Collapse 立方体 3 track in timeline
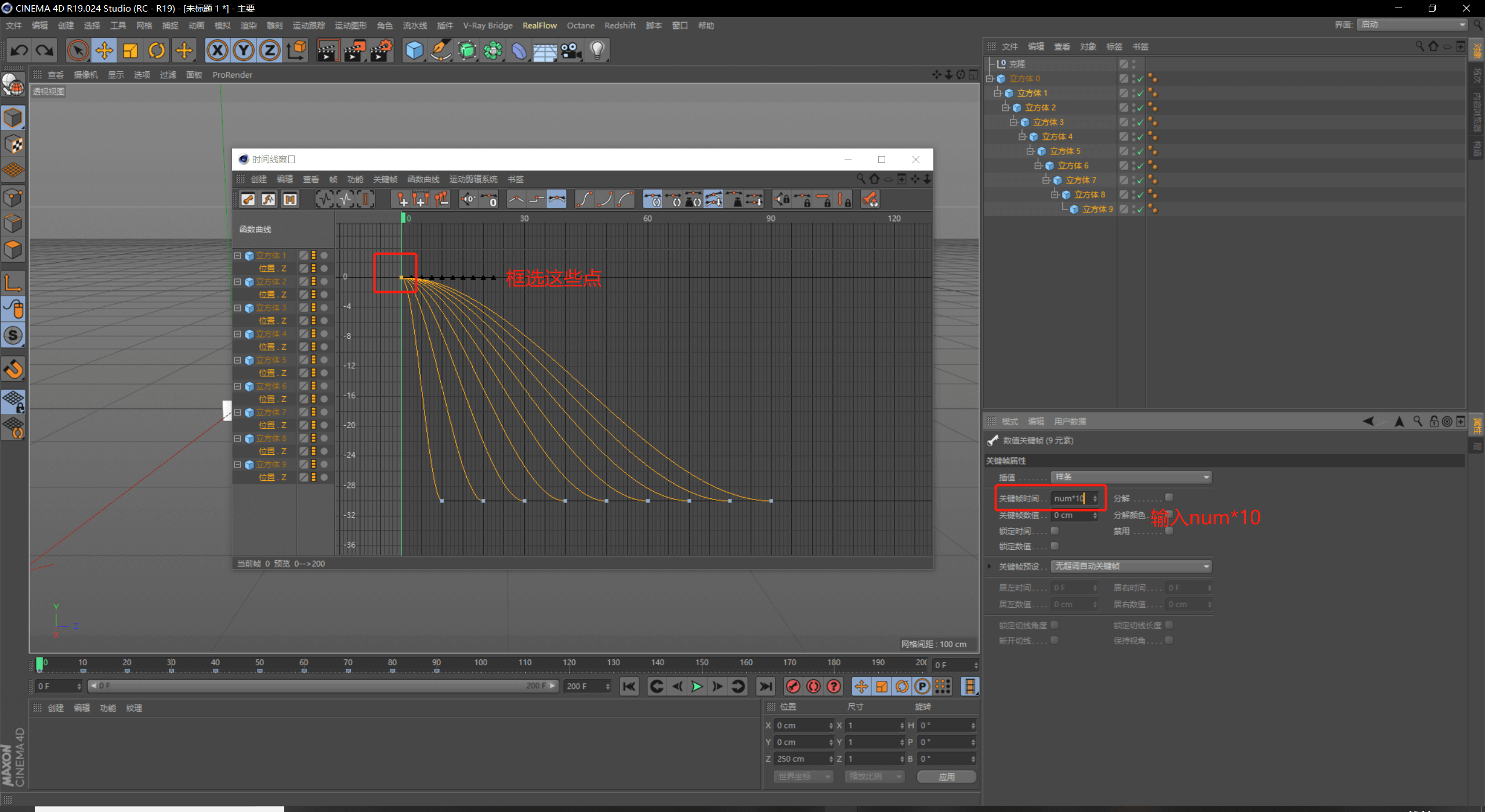 click(x=237, y=308)
